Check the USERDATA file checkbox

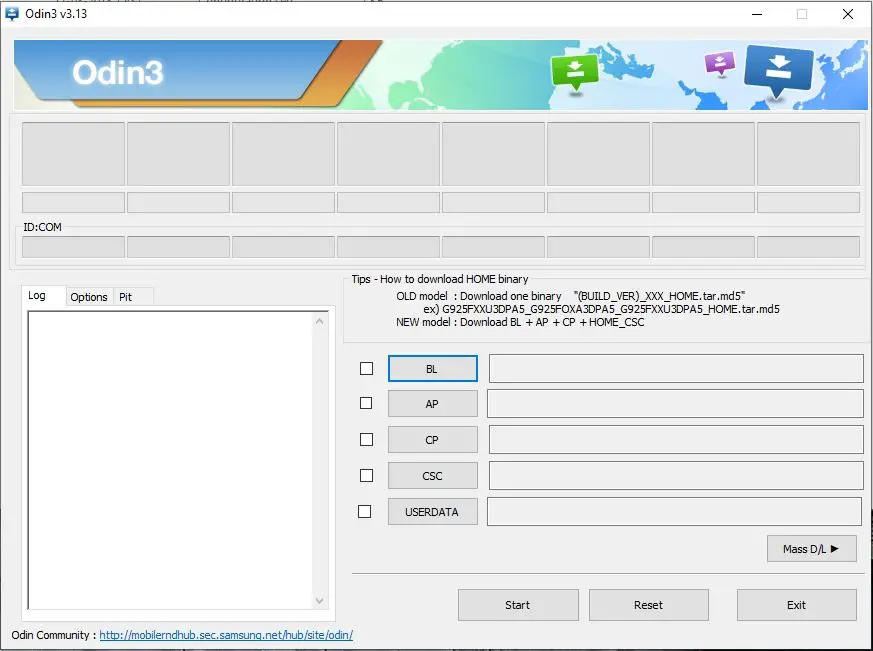[x=364, y=511]
